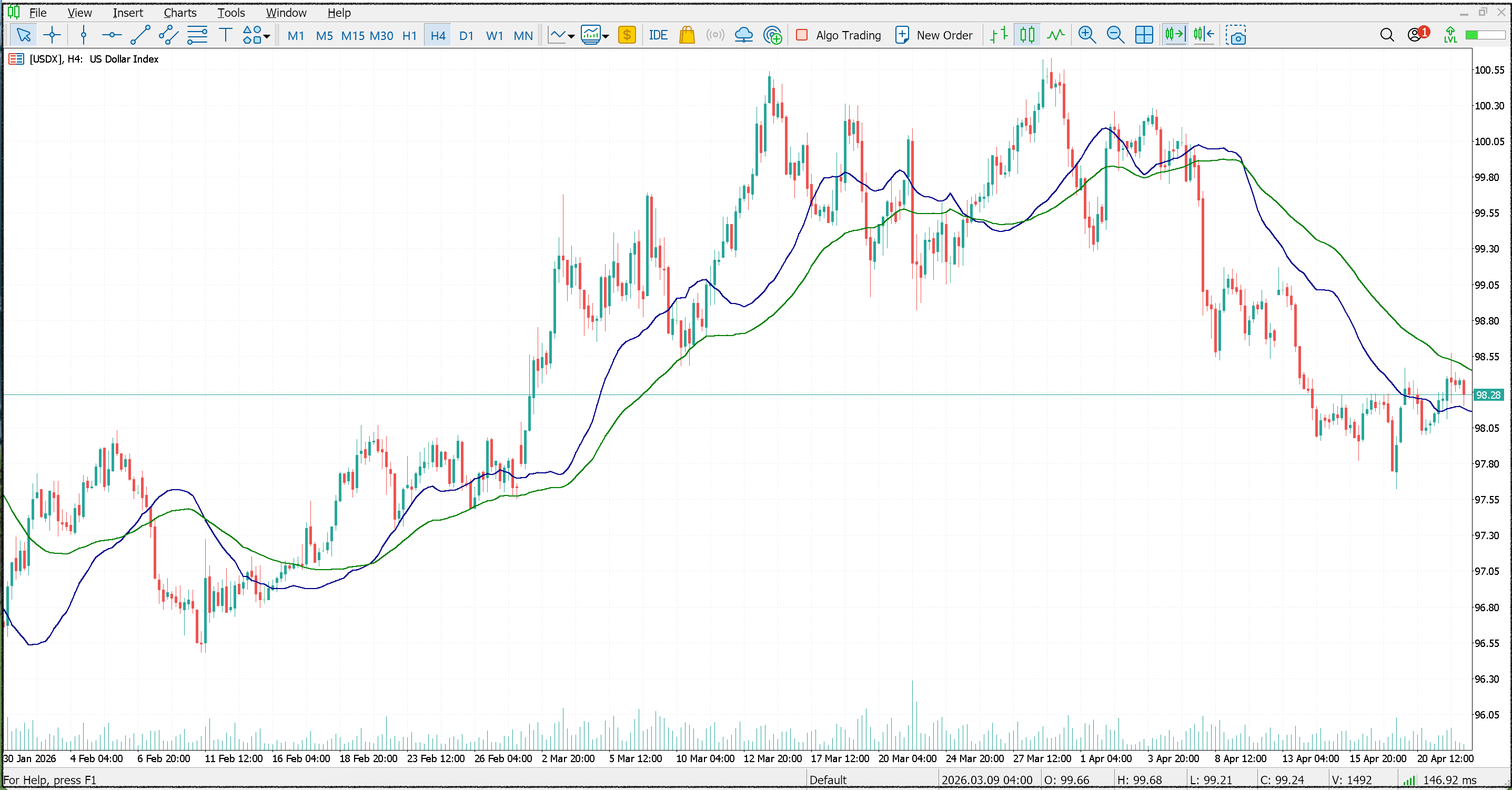The height and width of the screenshot is (790, 1512).
Task: Open the Help menu
Action: pyautogui.click(x=339, y=12)
